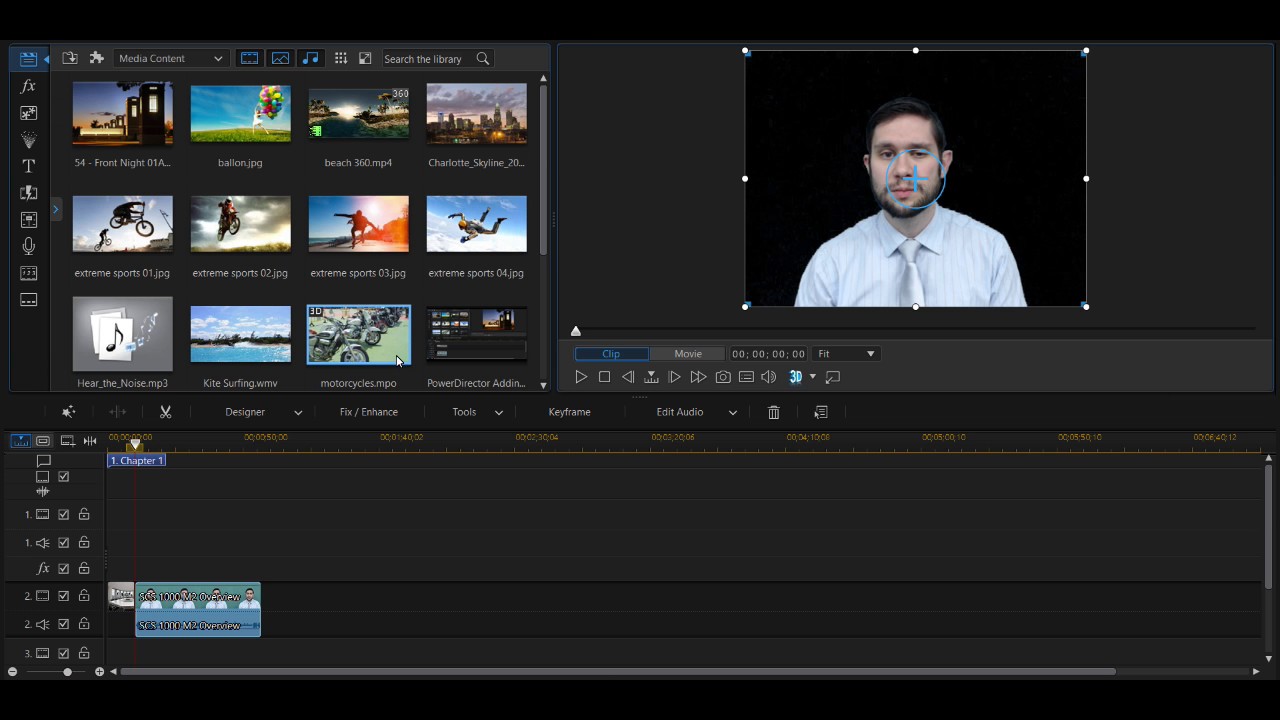Open the PiP Objects Room icon

coord(28,113)
